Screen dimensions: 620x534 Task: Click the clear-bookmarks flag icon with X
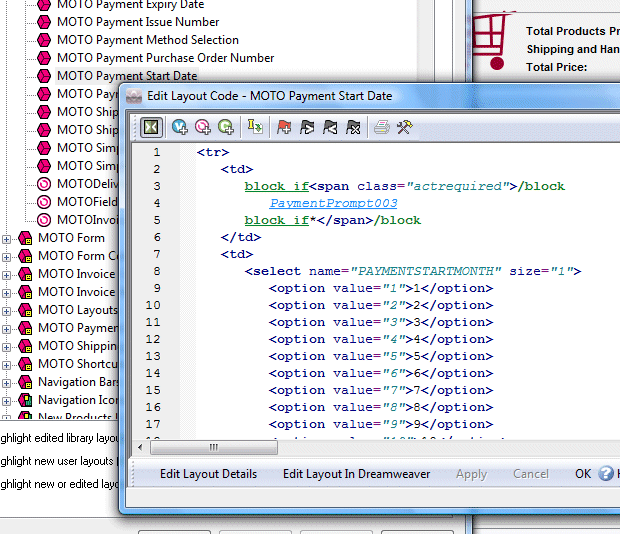click(353, 127)
